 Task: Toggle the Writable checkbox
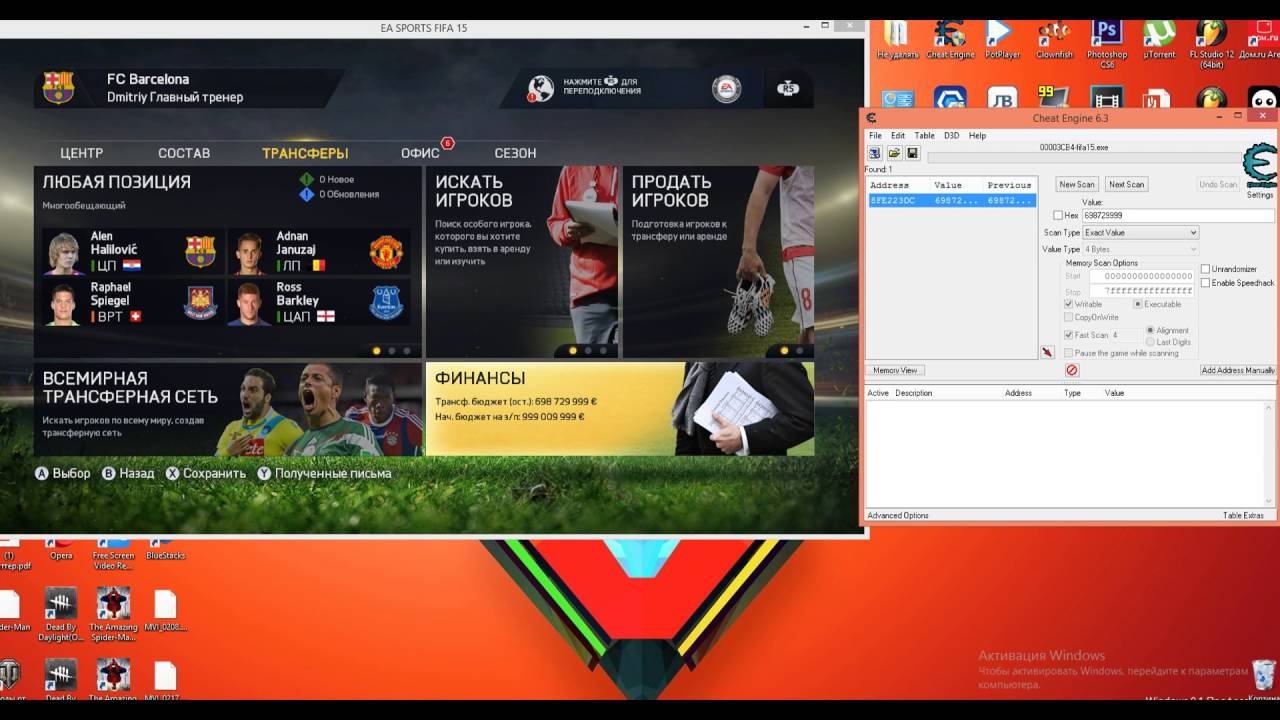(x=1069, y=304)
